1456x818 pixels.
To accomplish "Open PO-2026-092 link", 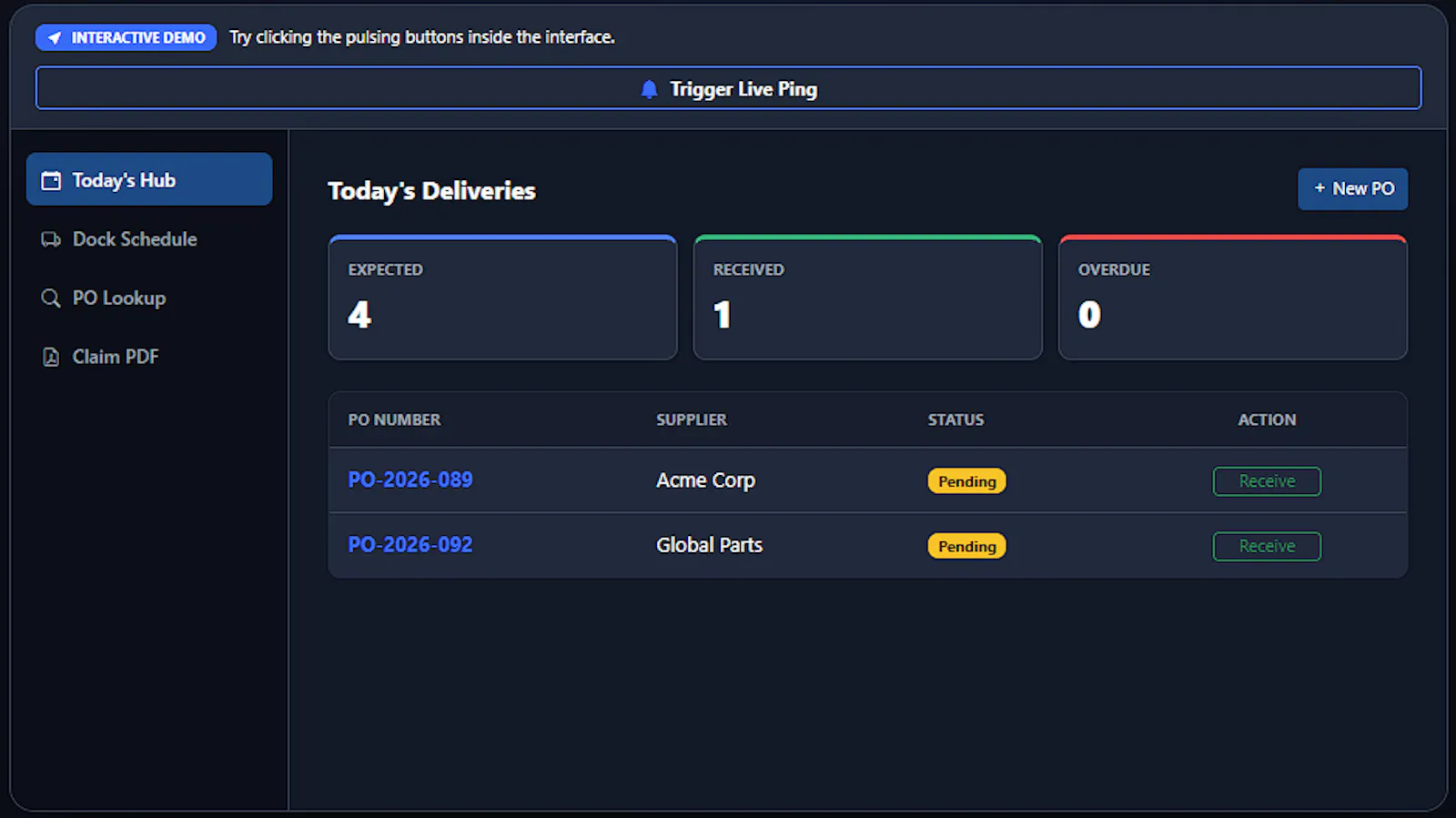I will point(410,545).
